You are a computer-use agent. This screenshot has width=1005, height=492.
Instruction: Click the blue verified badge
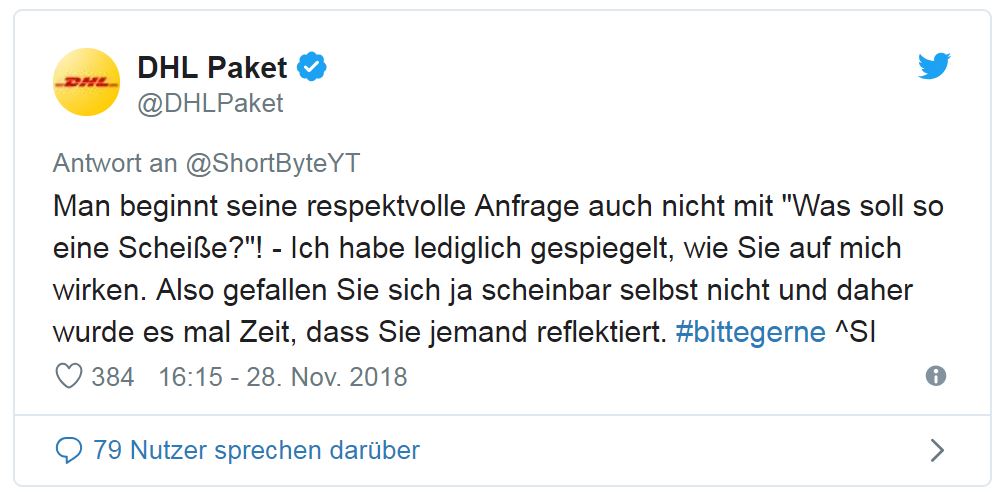tap(313, 68)
